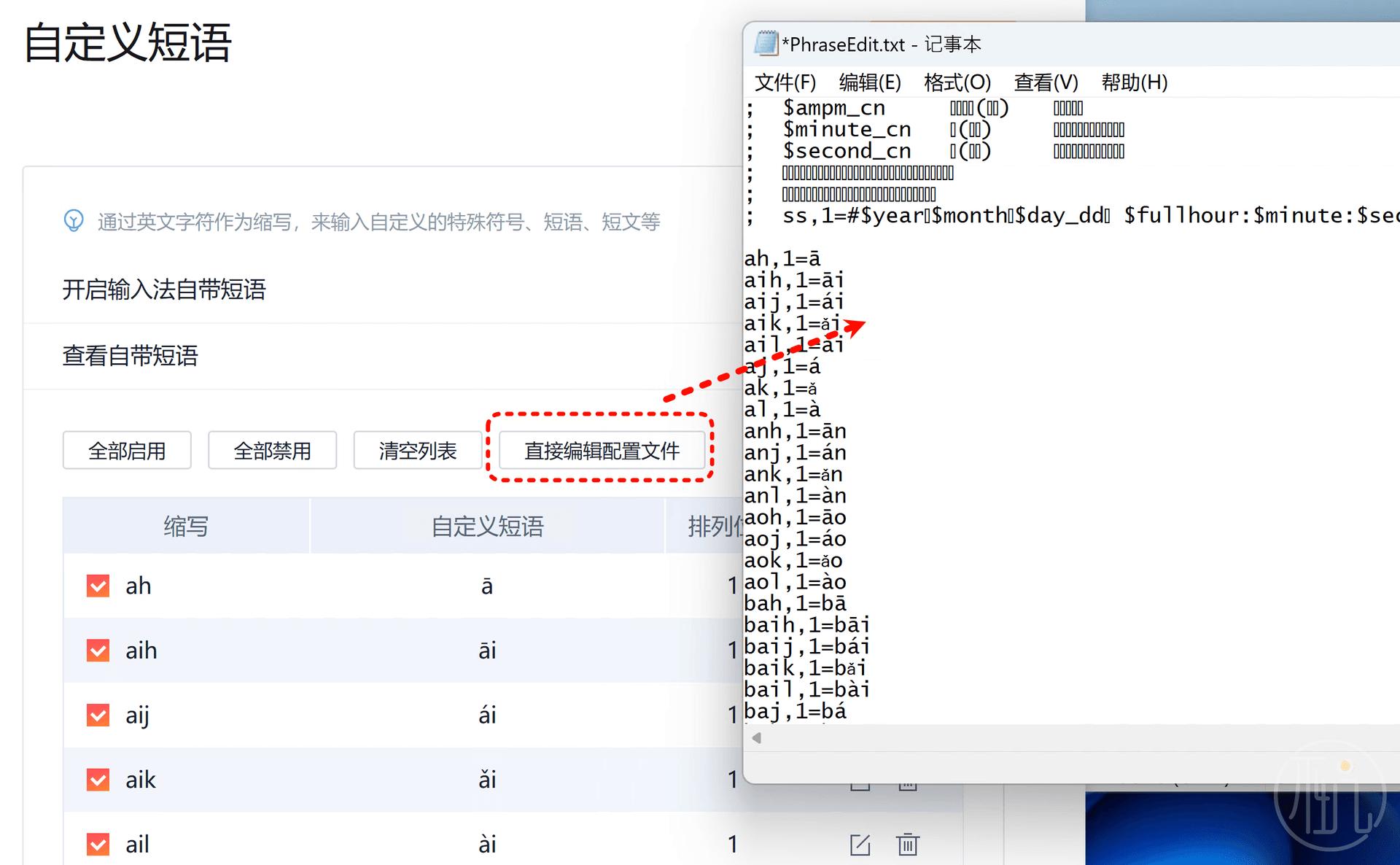1400x865 pixels.
Task: Open the 文件(F) menu in Notepad
Action: (785, 82)
